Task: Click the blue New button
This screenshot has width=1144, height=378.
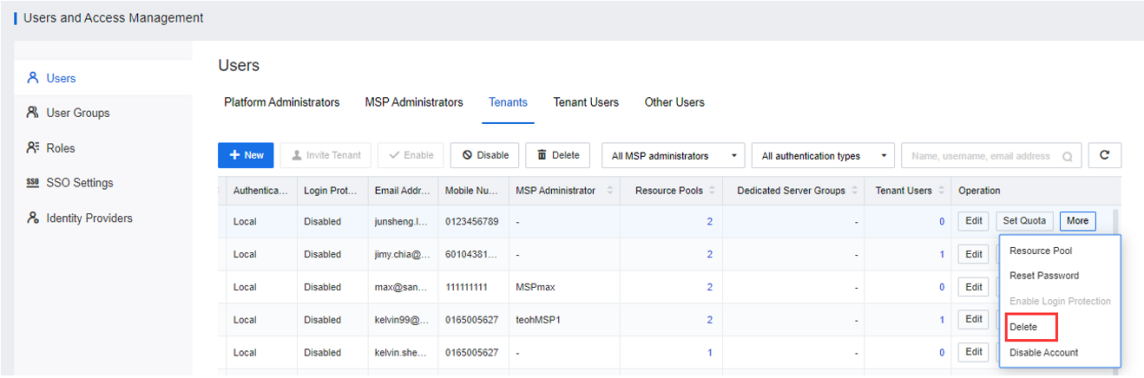Action: coord(246,155)
